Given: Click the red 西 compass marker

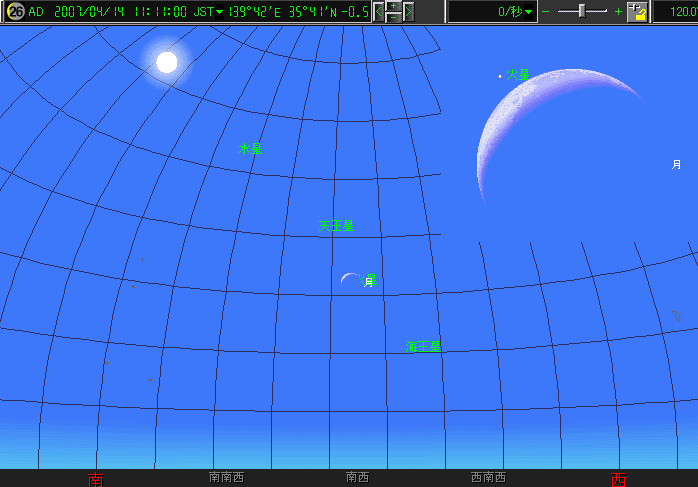Looking at the screenshot, I should (x=618, y=479).
